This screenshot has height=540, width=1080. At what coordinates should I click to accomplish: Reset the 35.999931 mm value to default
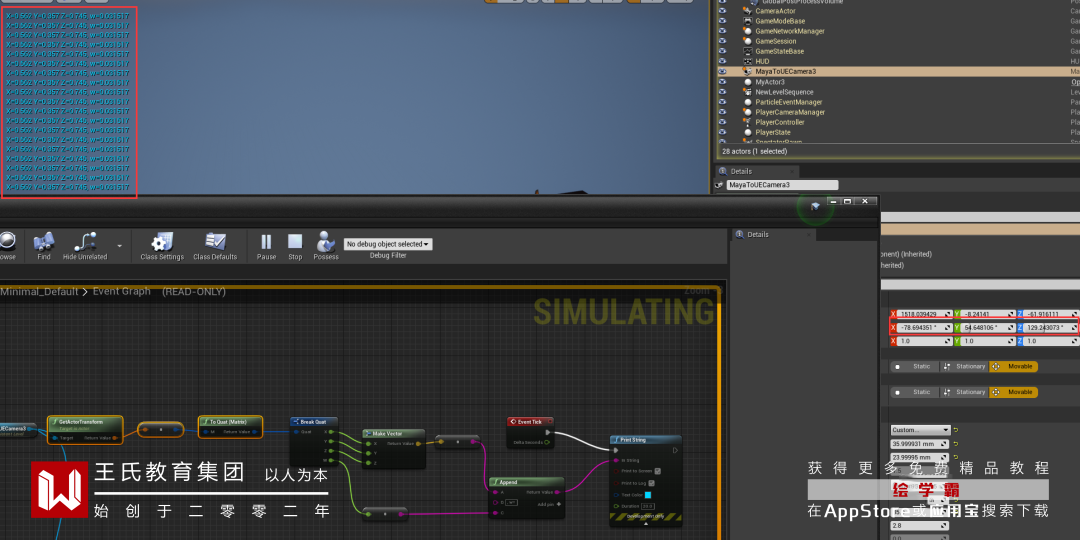tap(956, 444)
